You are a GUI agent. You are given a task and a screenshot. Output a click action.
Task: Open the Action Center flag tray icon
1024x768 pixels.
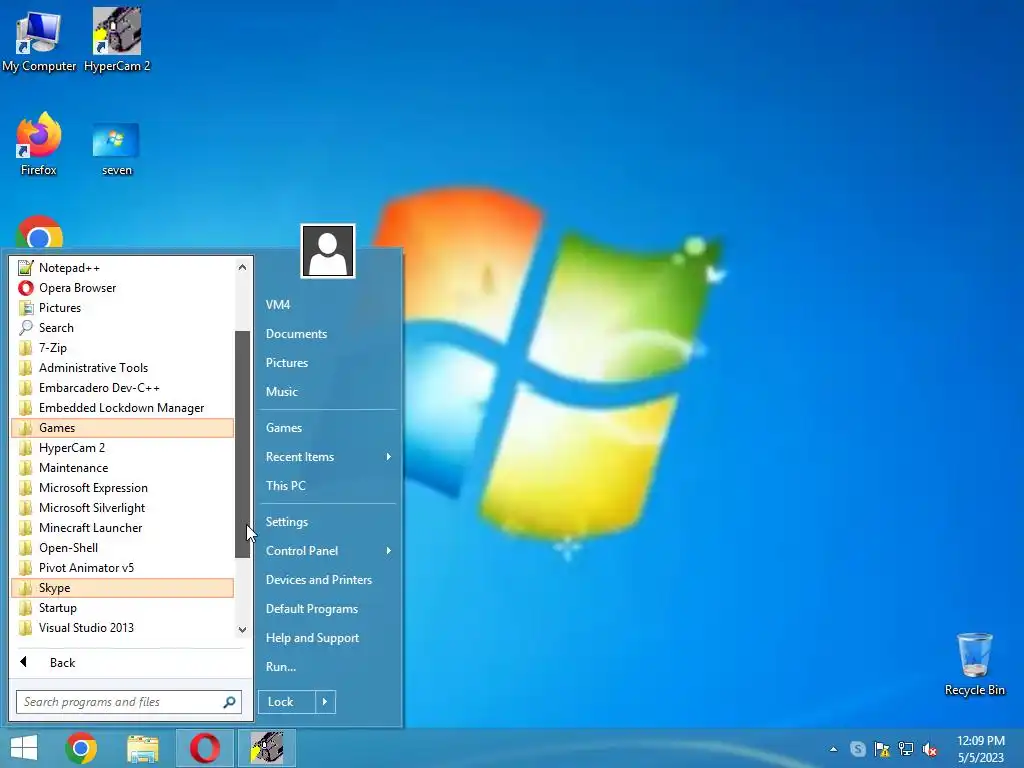[882, 749]
